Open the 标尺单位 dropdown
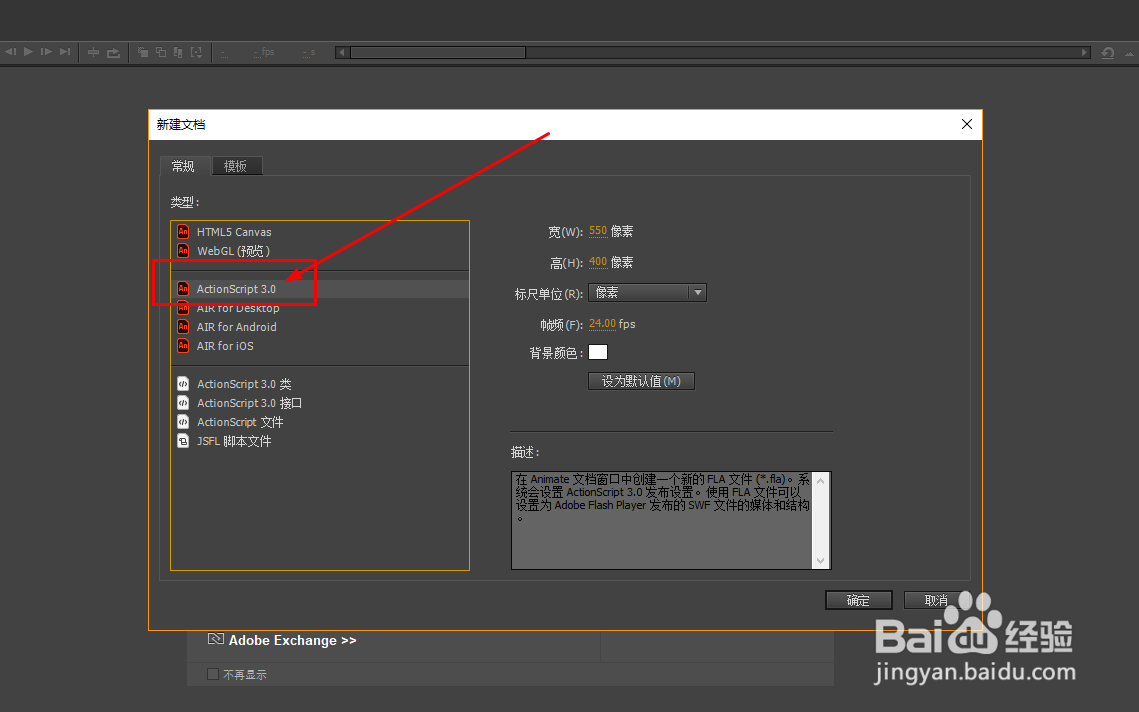The image size is (1139, 712). (647, 292)
